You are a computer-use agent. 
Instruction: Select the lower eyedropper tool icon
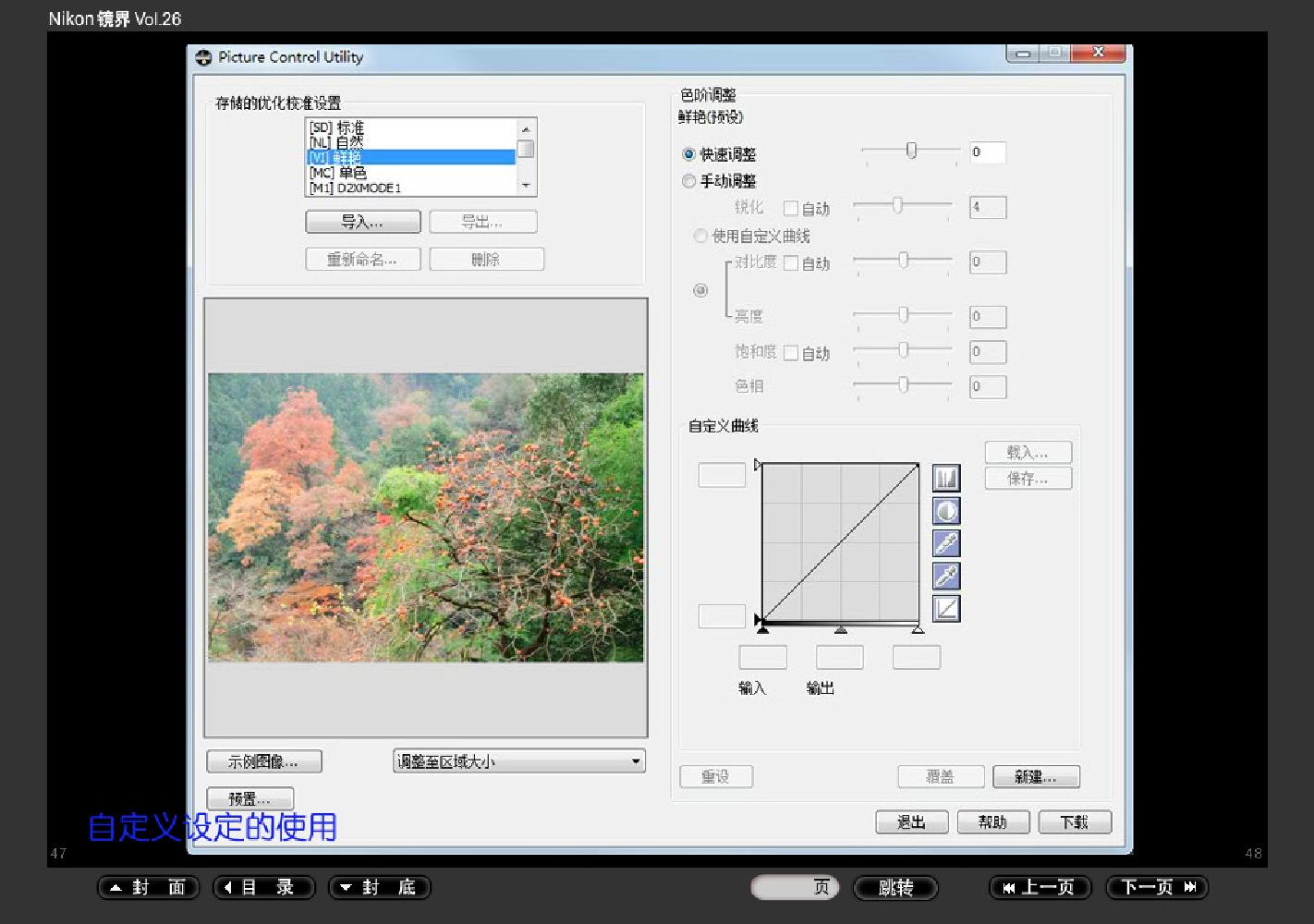tap(946, 576)
